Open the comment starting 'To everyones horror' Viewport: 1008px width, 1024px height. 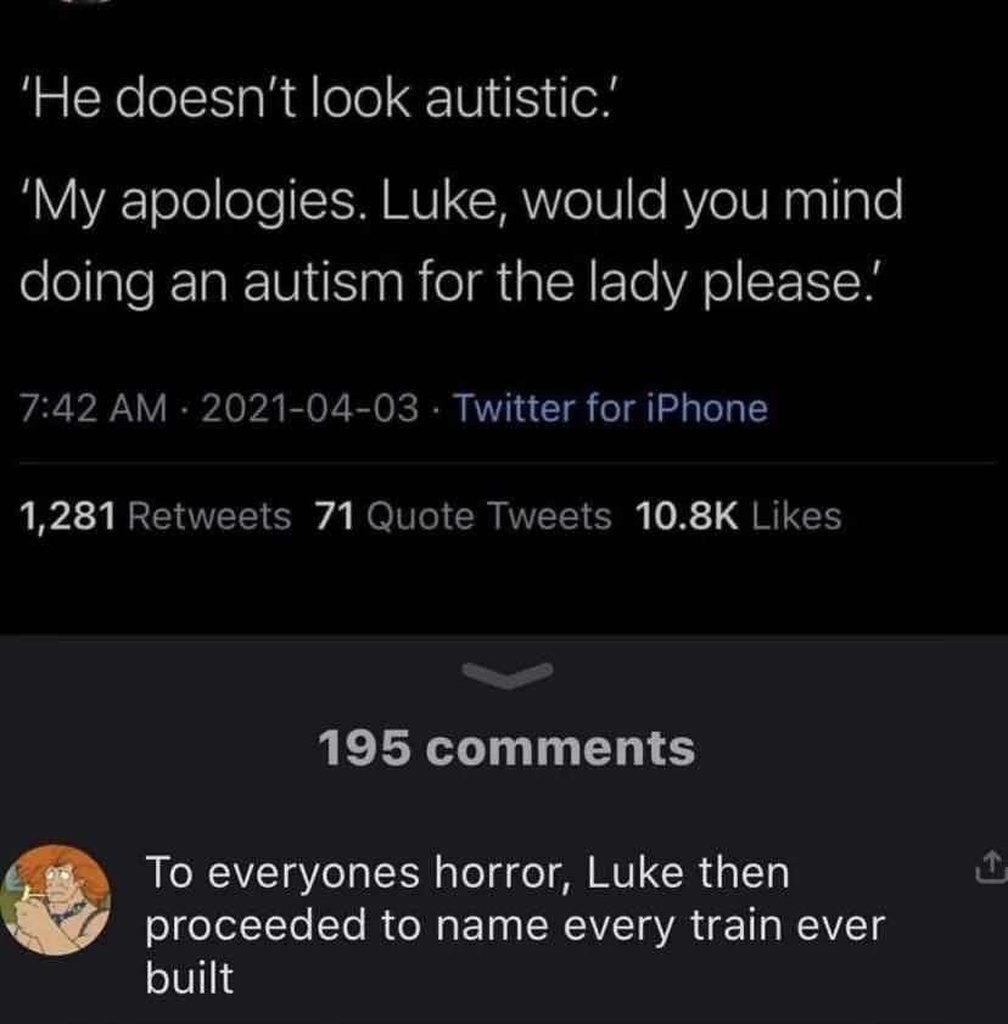[x=515, y=924]
